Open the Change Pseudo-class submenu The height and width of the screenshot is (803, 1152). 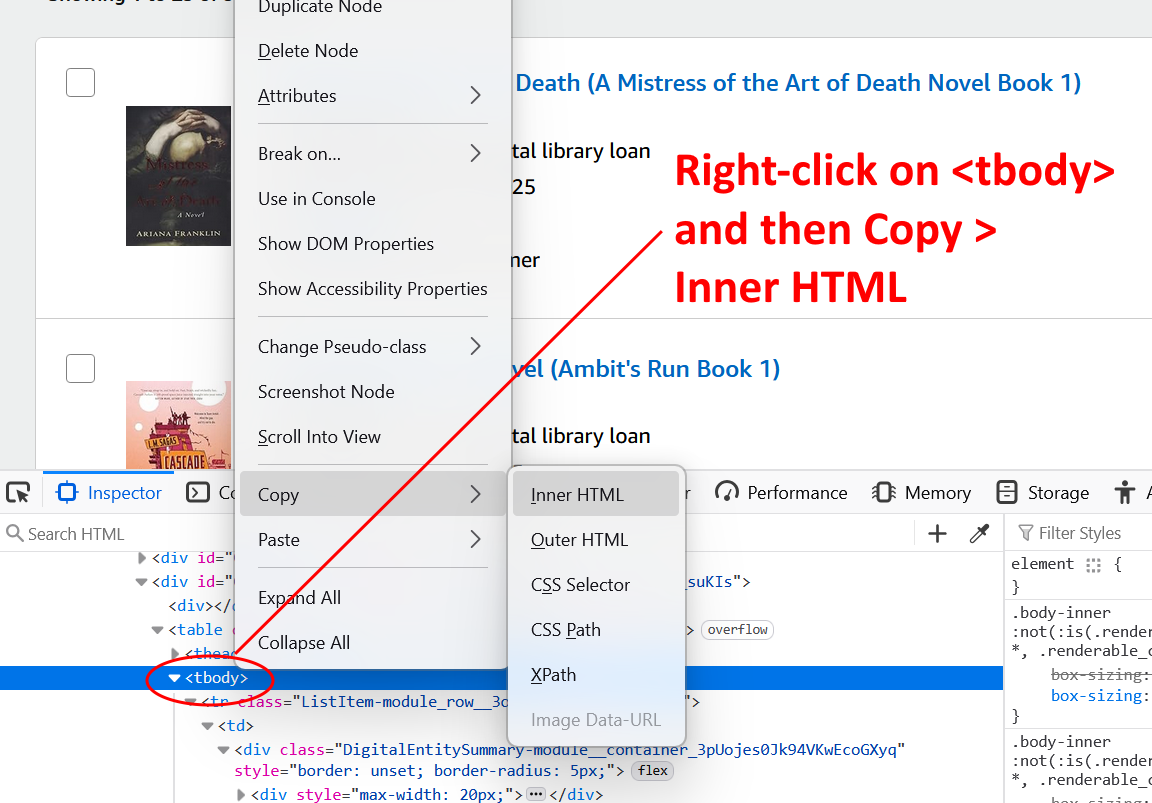373,347
